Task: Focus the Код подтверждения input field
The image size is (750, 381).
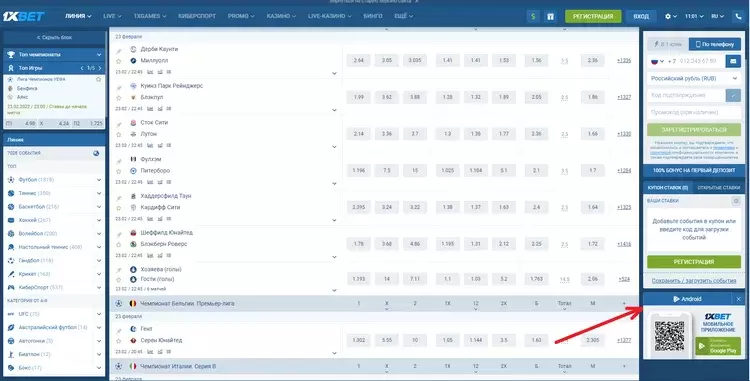Action: pos(686,95)
